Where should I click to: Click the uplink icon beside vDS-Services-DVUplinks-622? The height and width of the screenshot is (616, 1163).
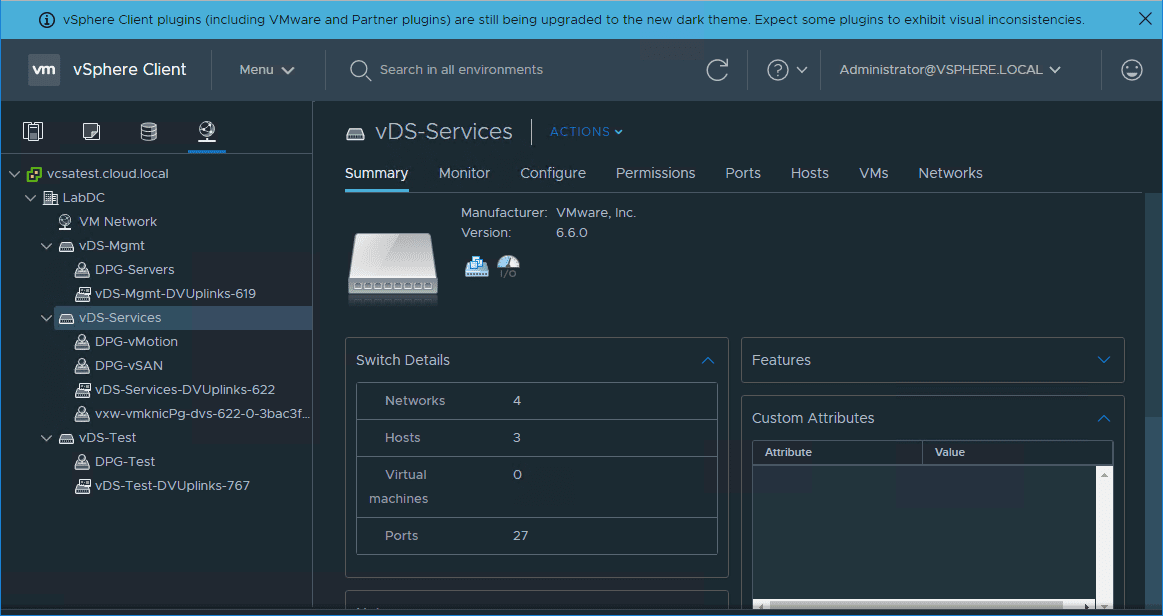[82, 390]
